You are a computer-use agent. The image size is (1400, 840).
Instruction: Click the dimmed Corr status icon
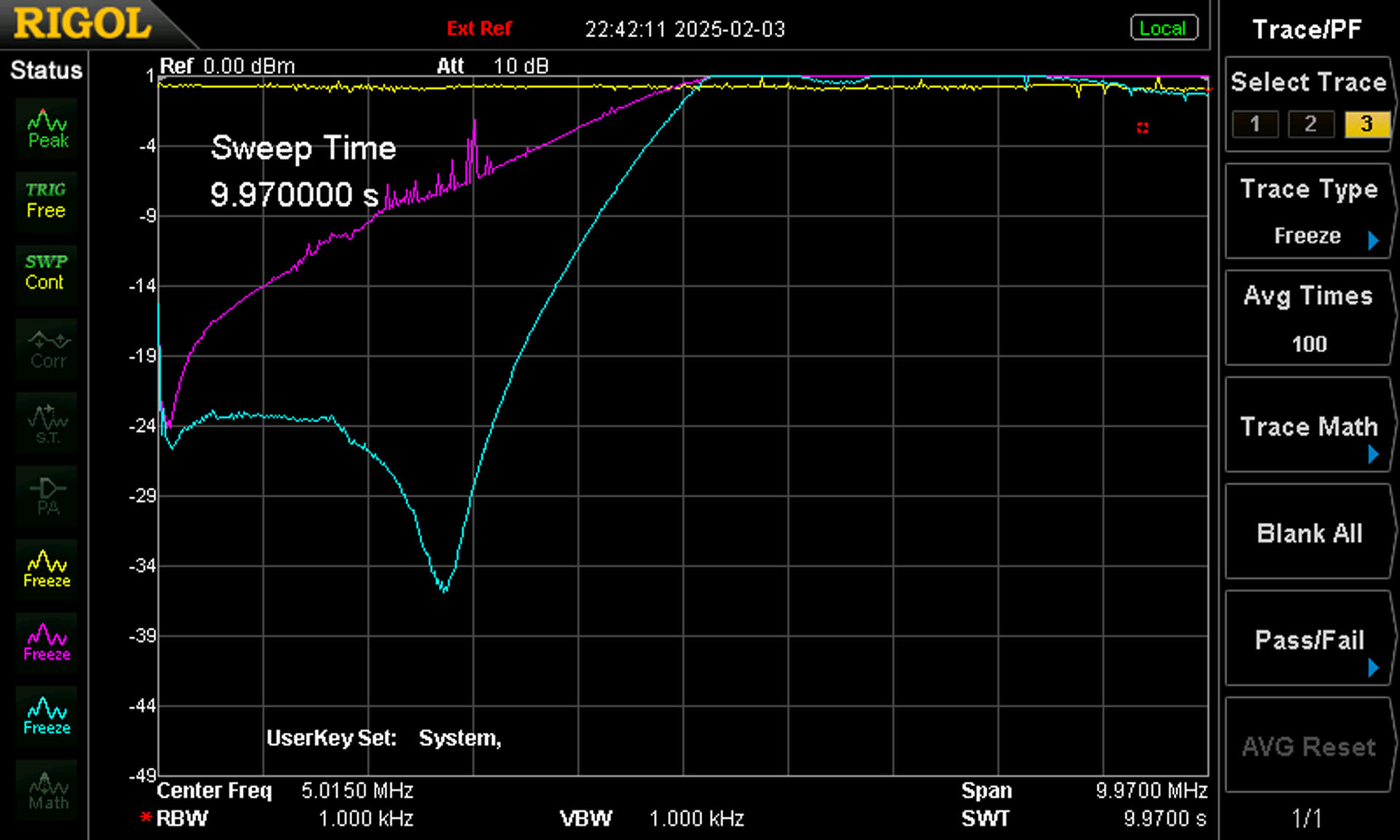47,349
